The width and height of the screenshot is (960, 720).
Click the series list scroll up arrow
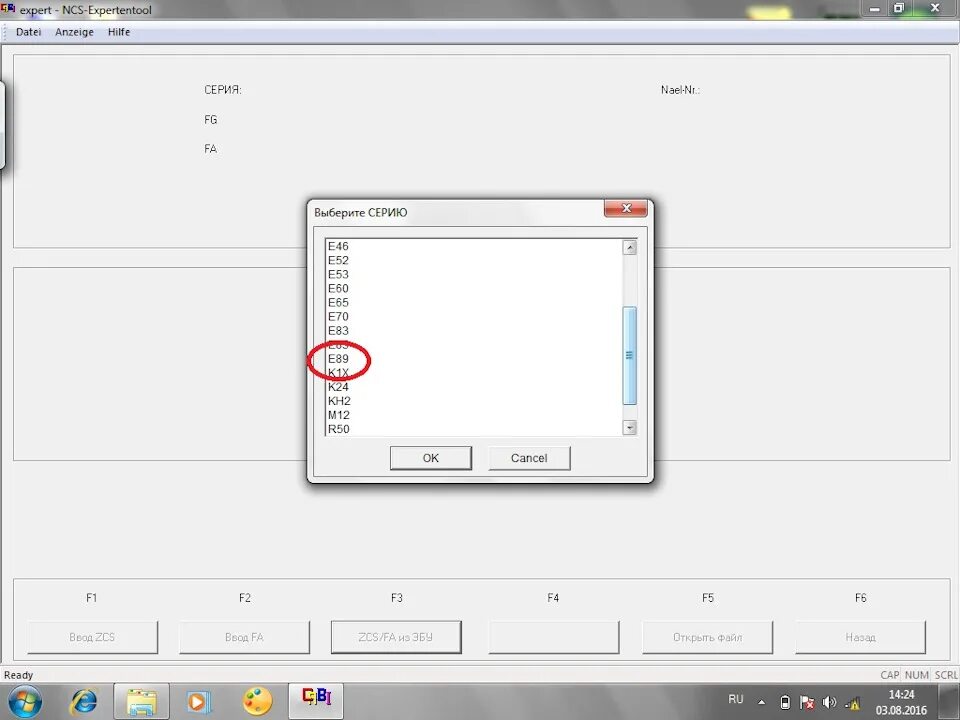point(629,247)
